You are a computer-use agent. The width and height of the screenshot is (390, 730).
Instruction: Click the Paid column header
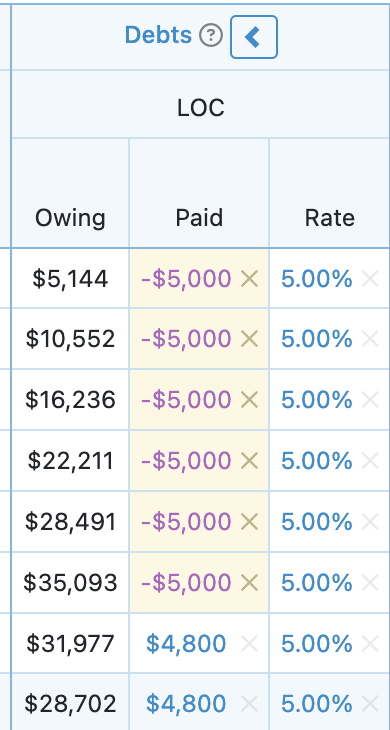(199, 218)
